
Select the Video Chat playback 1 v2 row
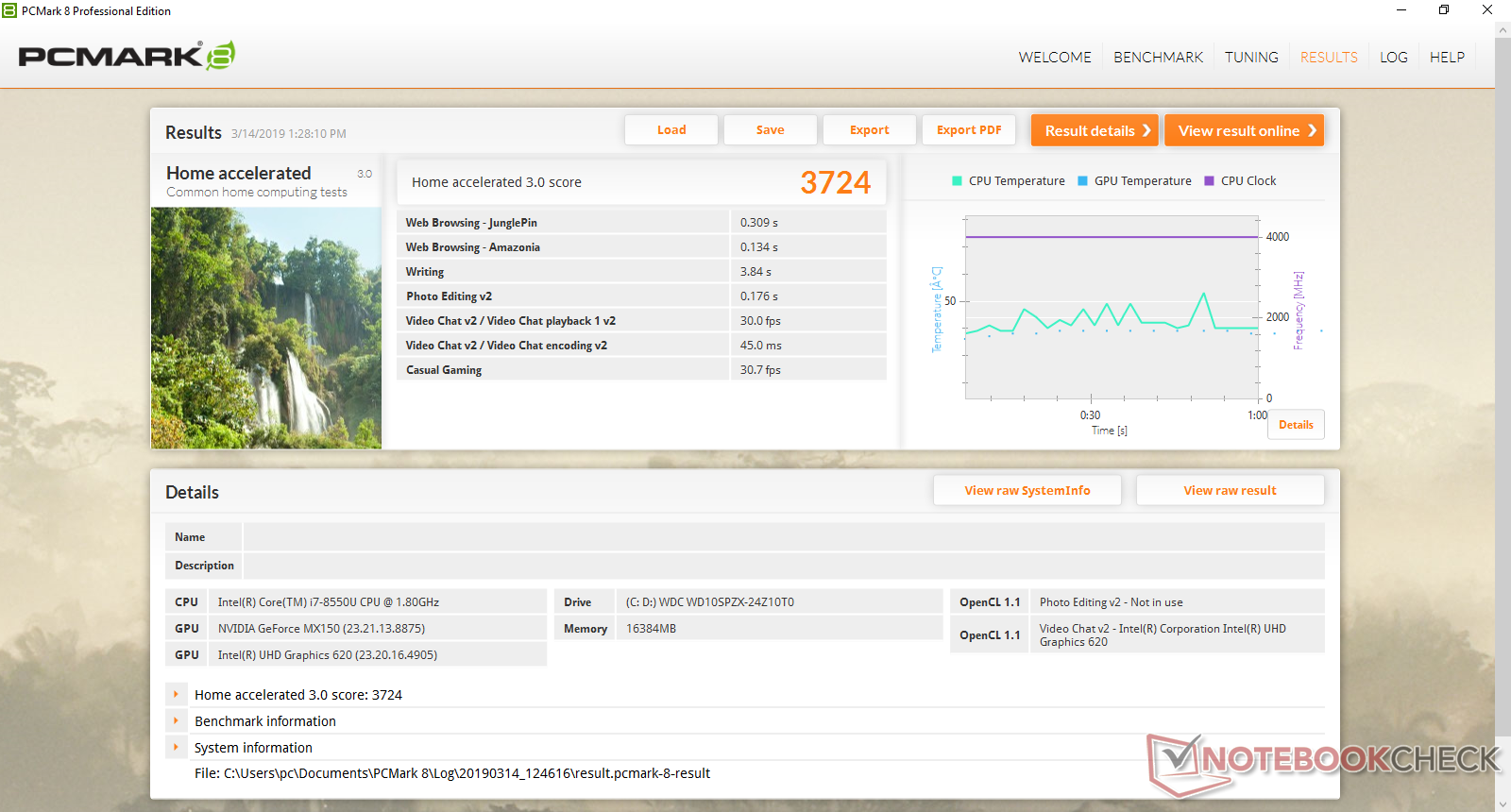coord(641,321)
